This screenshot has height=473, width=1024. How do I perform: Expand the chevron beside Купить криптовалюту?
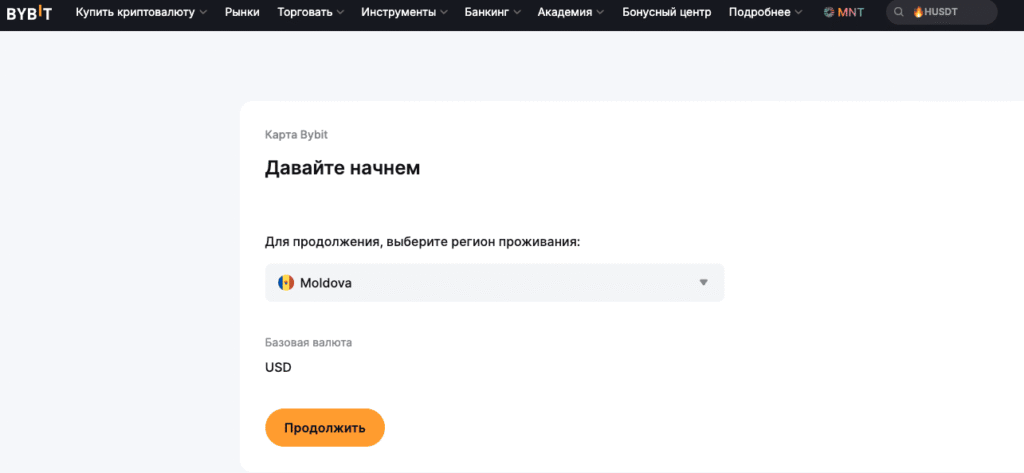click(203, 12)
